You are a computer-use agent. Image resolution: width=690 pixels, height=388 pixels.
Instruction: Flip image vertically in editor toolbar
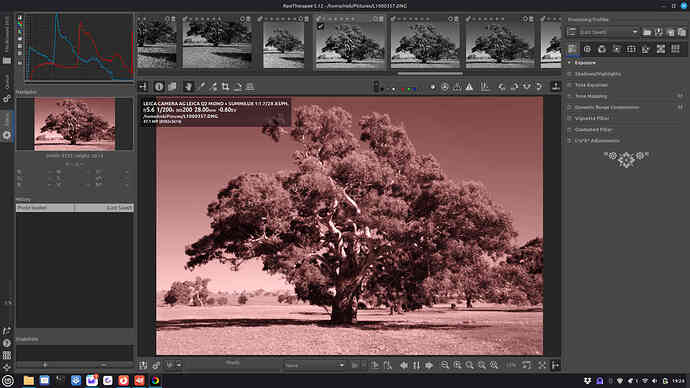tap(539, 87)
